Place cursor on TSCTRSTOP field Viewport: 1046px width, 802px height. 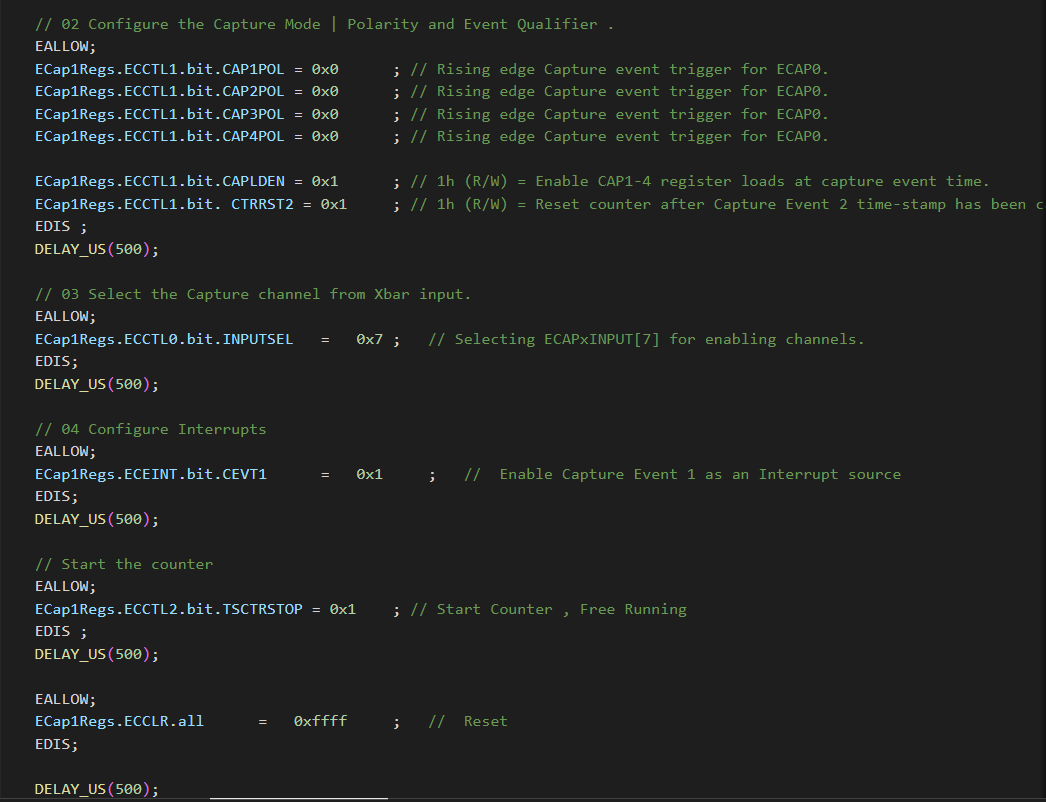coord(267,609)
